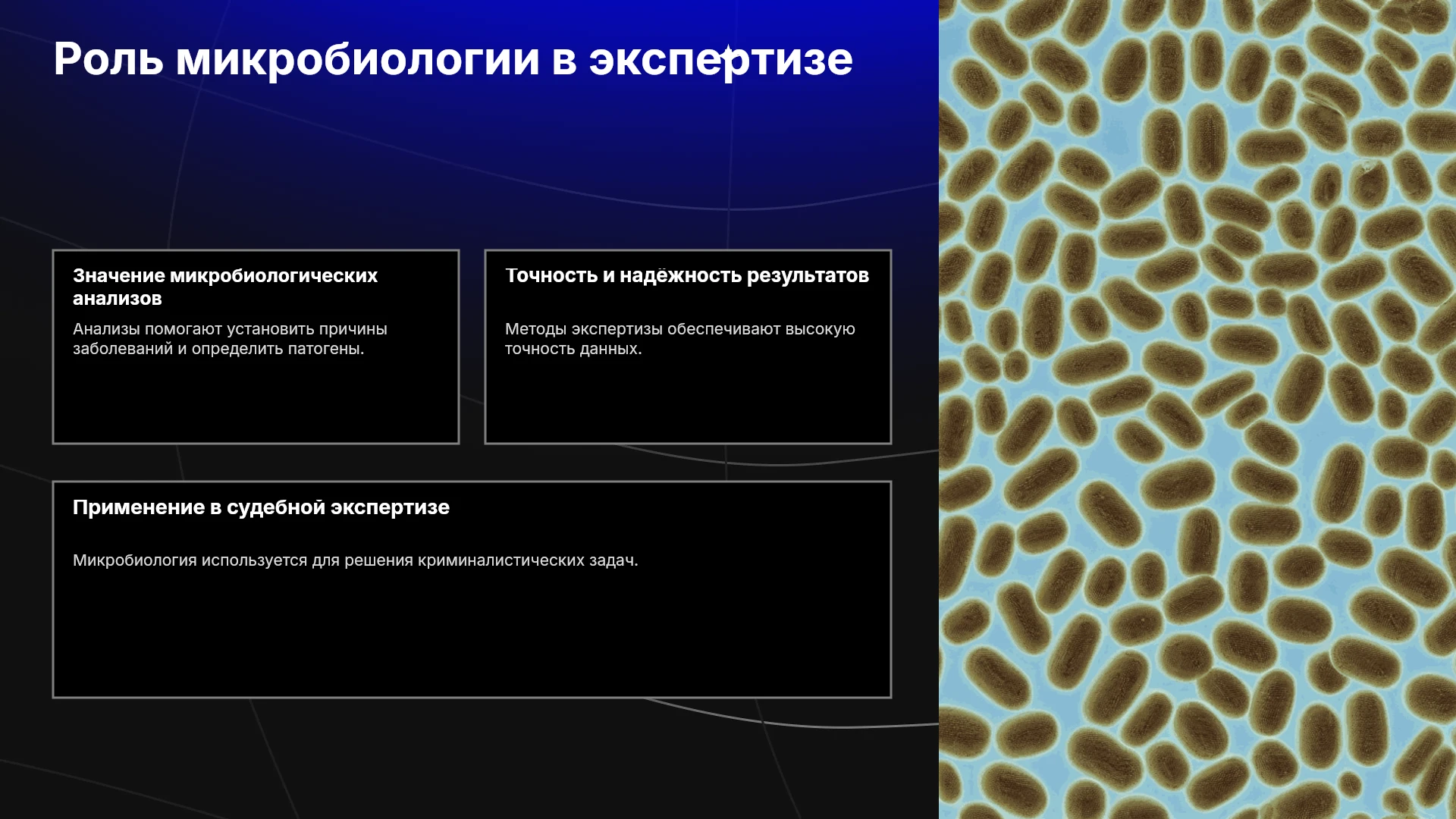Click text 'Методы экспертизы обеспечивают высокую'
The image size is (1456, 819).
(679, 329)
